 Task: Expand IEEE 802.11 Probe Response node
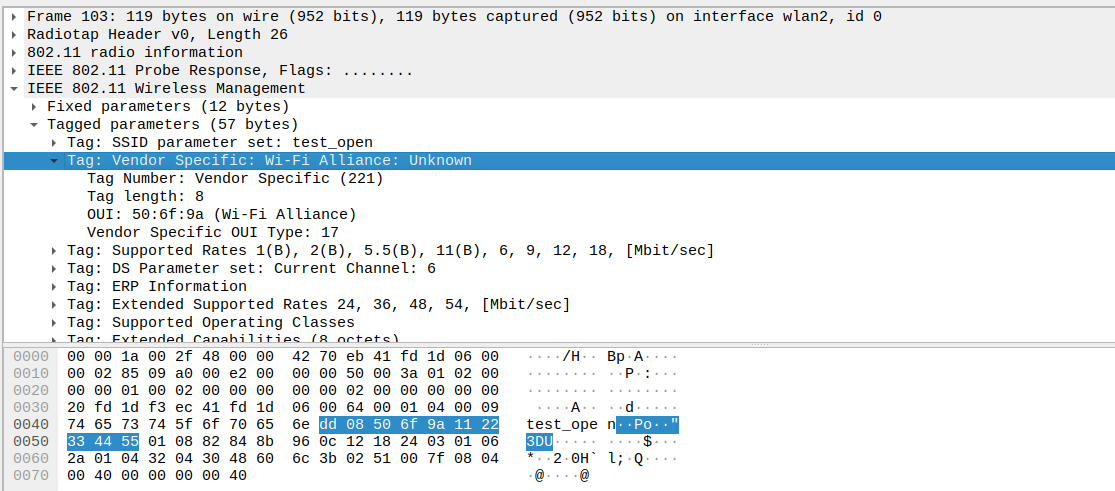[x=14, y=71]
